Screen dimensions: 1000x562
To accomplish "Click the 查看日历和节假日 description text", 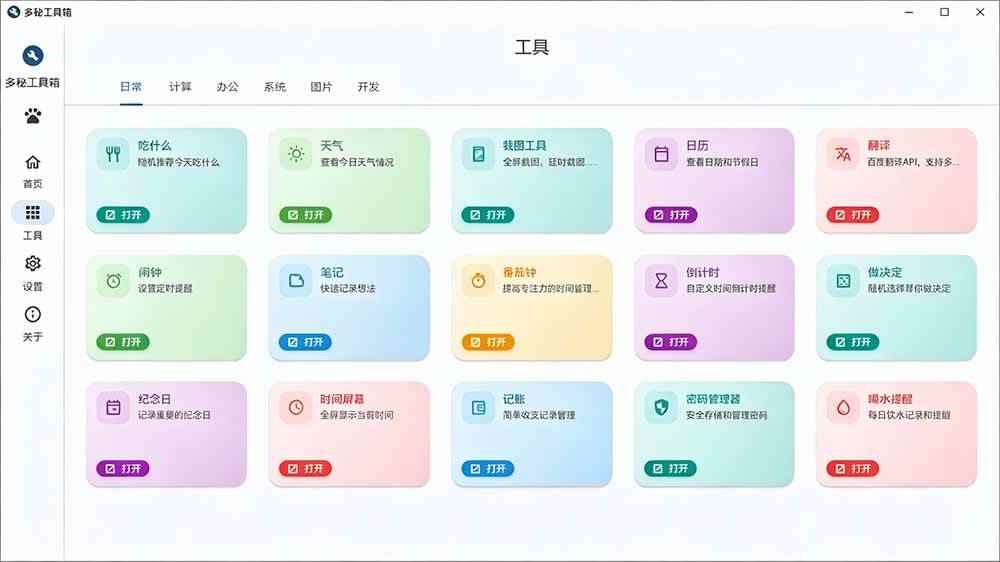I will 722,162.
